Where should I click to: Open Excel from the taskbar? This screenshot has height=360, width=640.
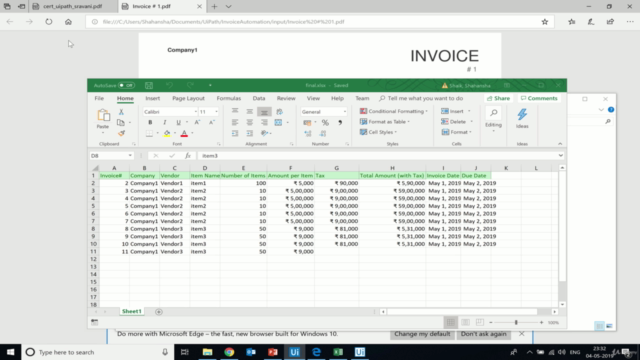click(x=338, y=352)
